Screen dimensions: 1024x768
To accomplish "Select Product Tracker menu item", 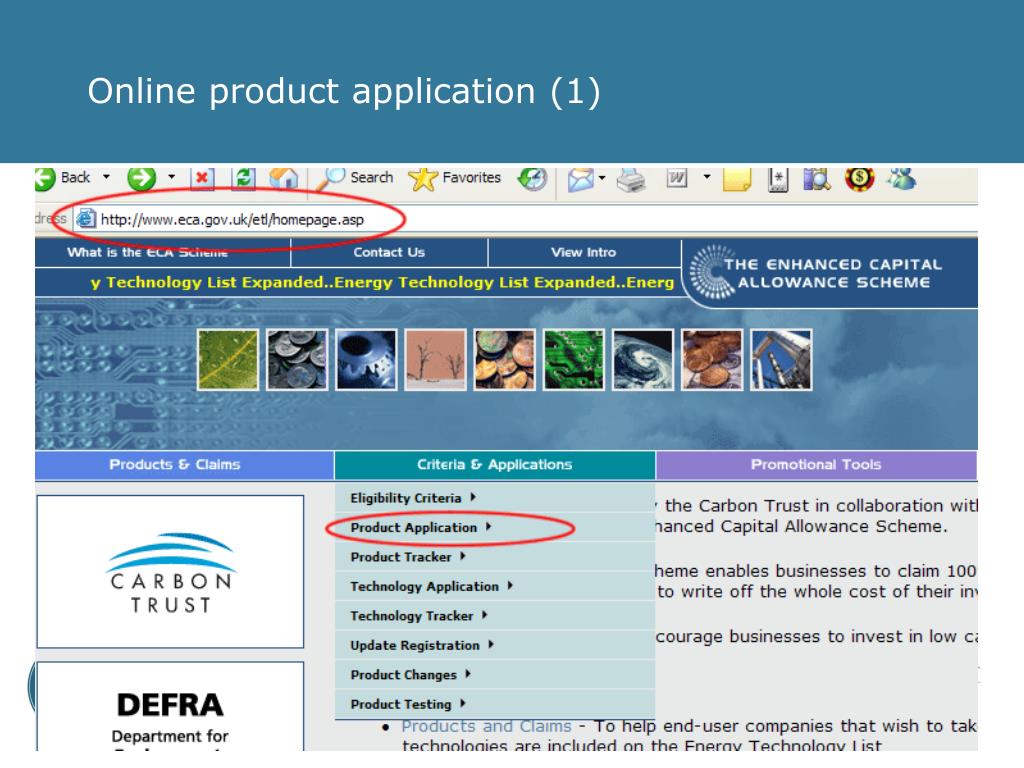I will coord(495,556).
